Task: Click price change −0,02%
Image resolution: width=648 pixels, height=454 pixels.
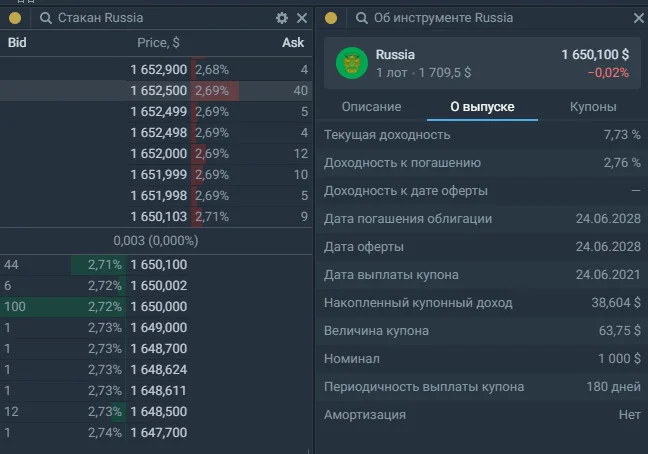Action: 608,73
